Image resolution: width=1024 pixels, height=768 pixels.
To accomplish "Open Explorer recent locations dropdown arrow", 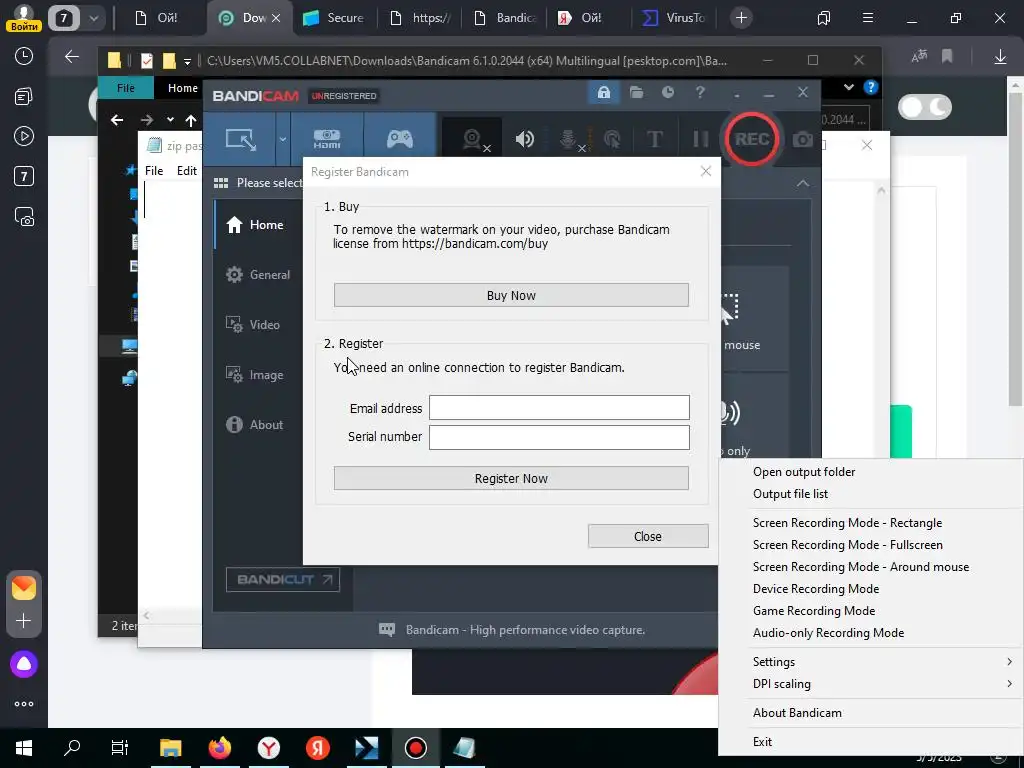I will point(170,120).
